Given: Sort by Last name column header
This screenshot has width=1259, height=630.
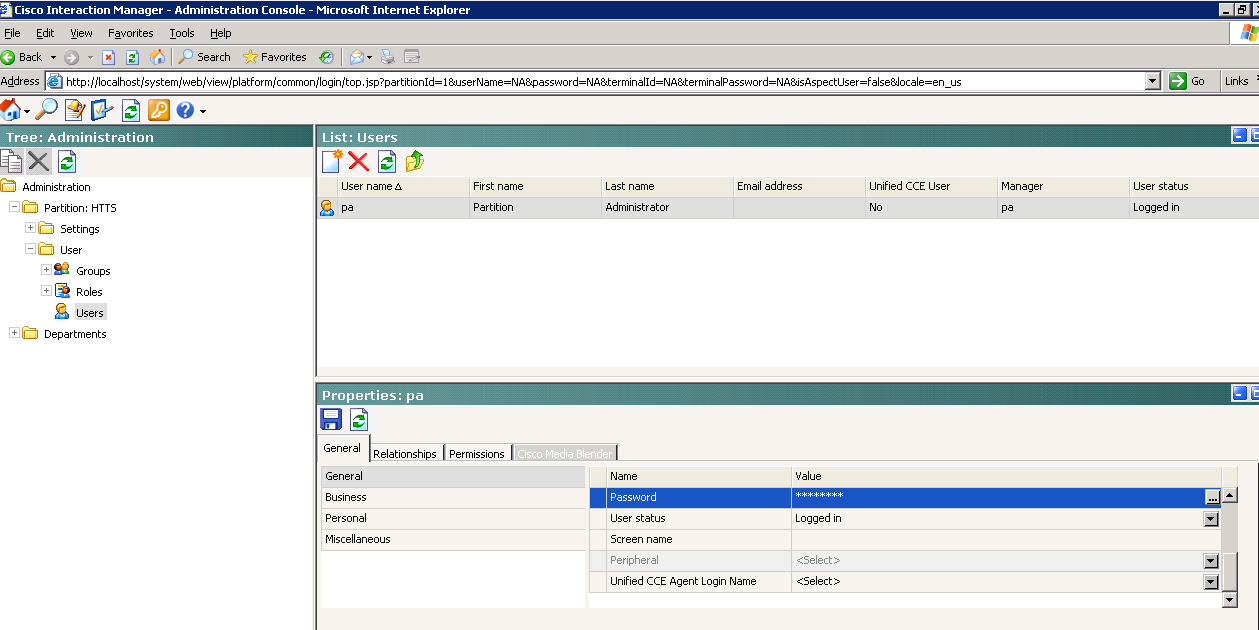Looking at the screenshot, I should point(667,186).
